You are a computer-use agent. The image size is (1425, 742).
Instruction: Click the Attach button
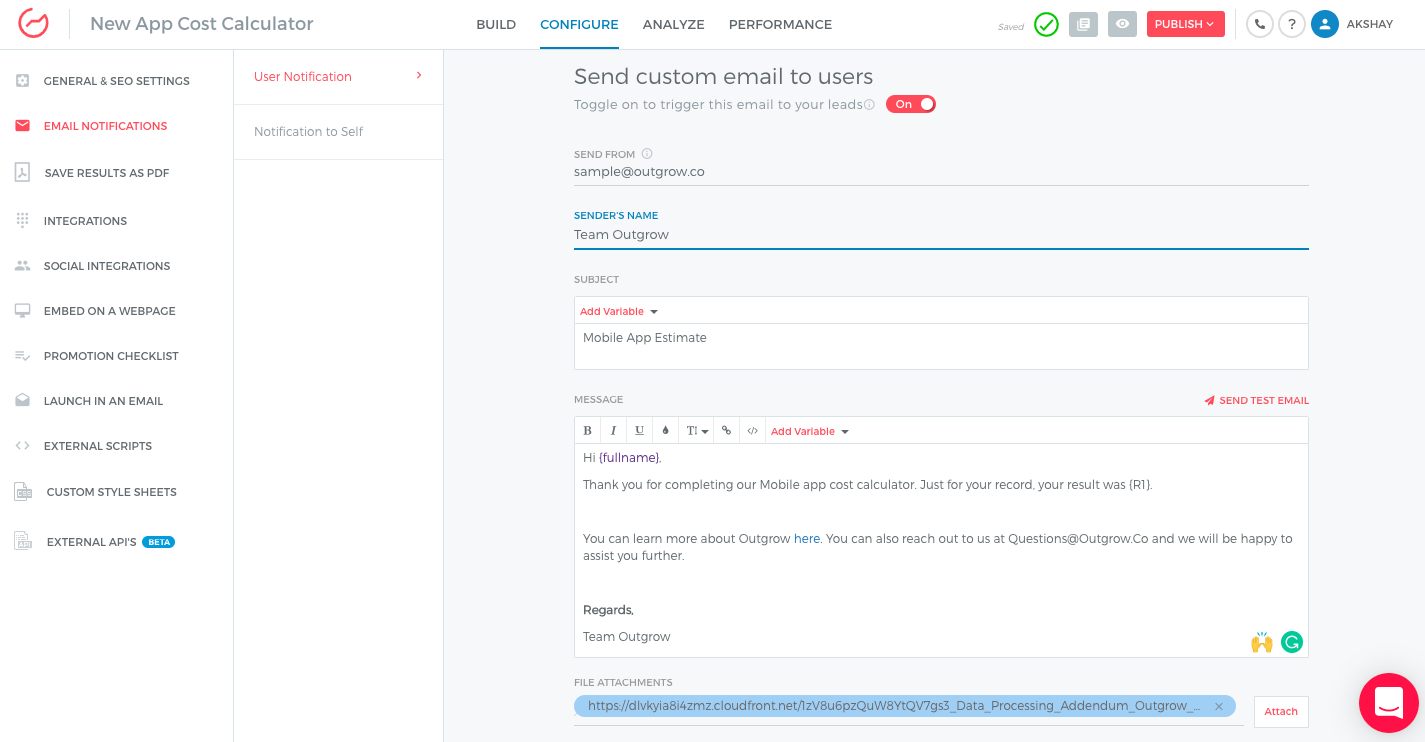[x=1281, y=712]
